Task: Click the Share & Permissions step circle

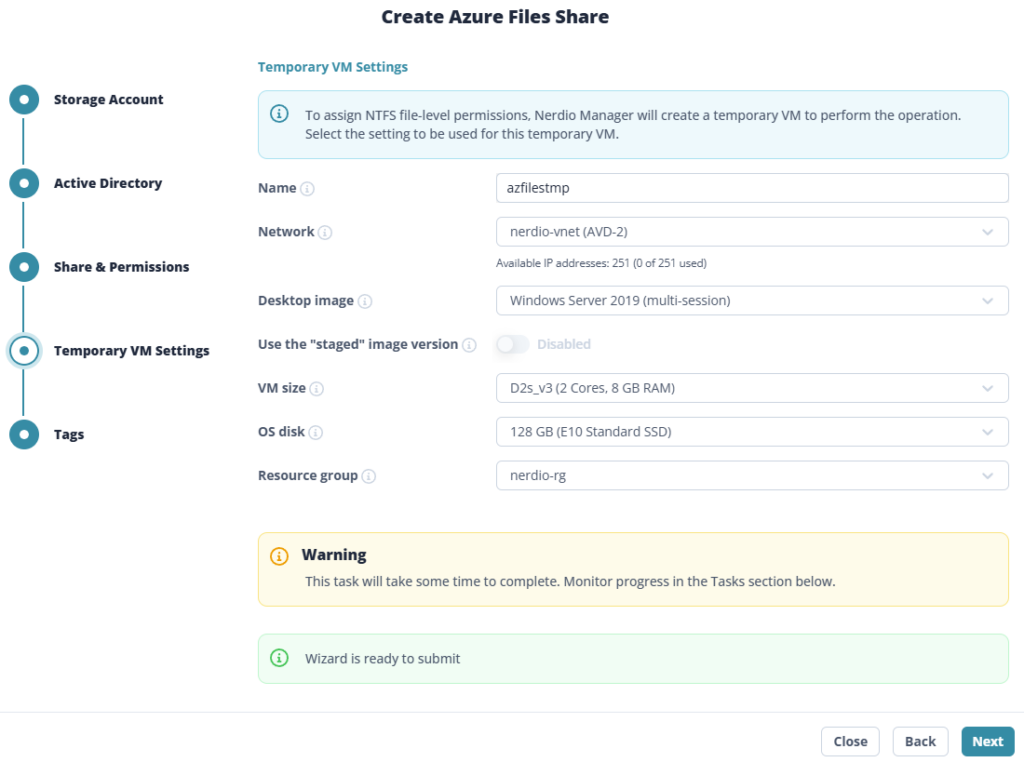Action: (24, 267)
